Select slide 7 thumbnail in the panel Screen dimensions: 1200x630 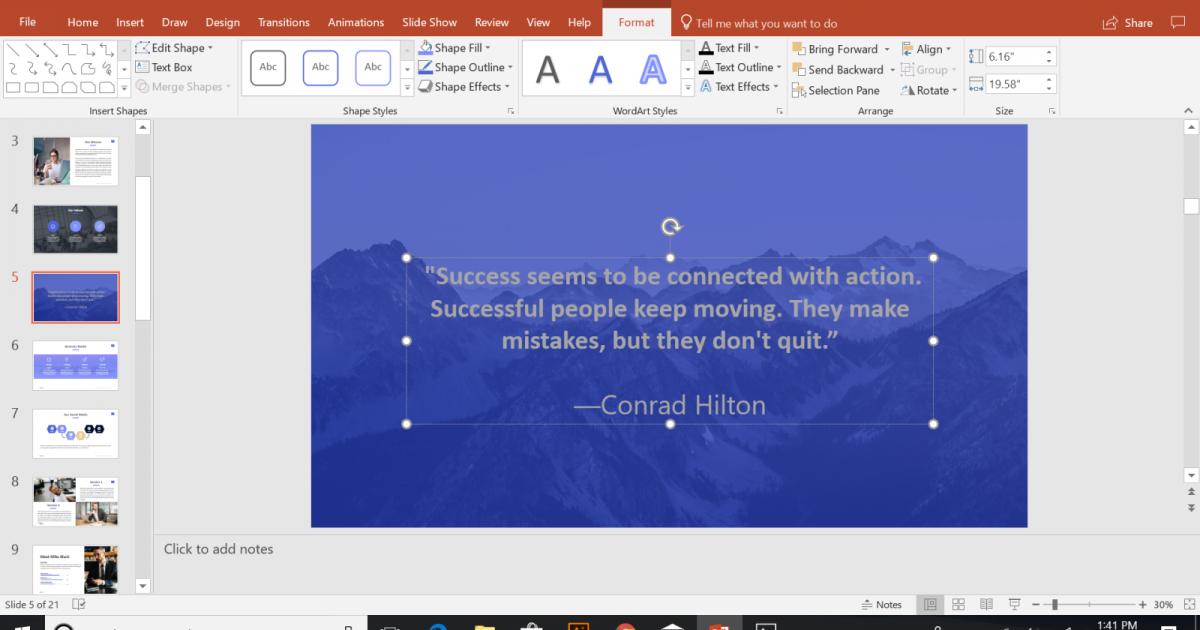click(x=75, y=433)
